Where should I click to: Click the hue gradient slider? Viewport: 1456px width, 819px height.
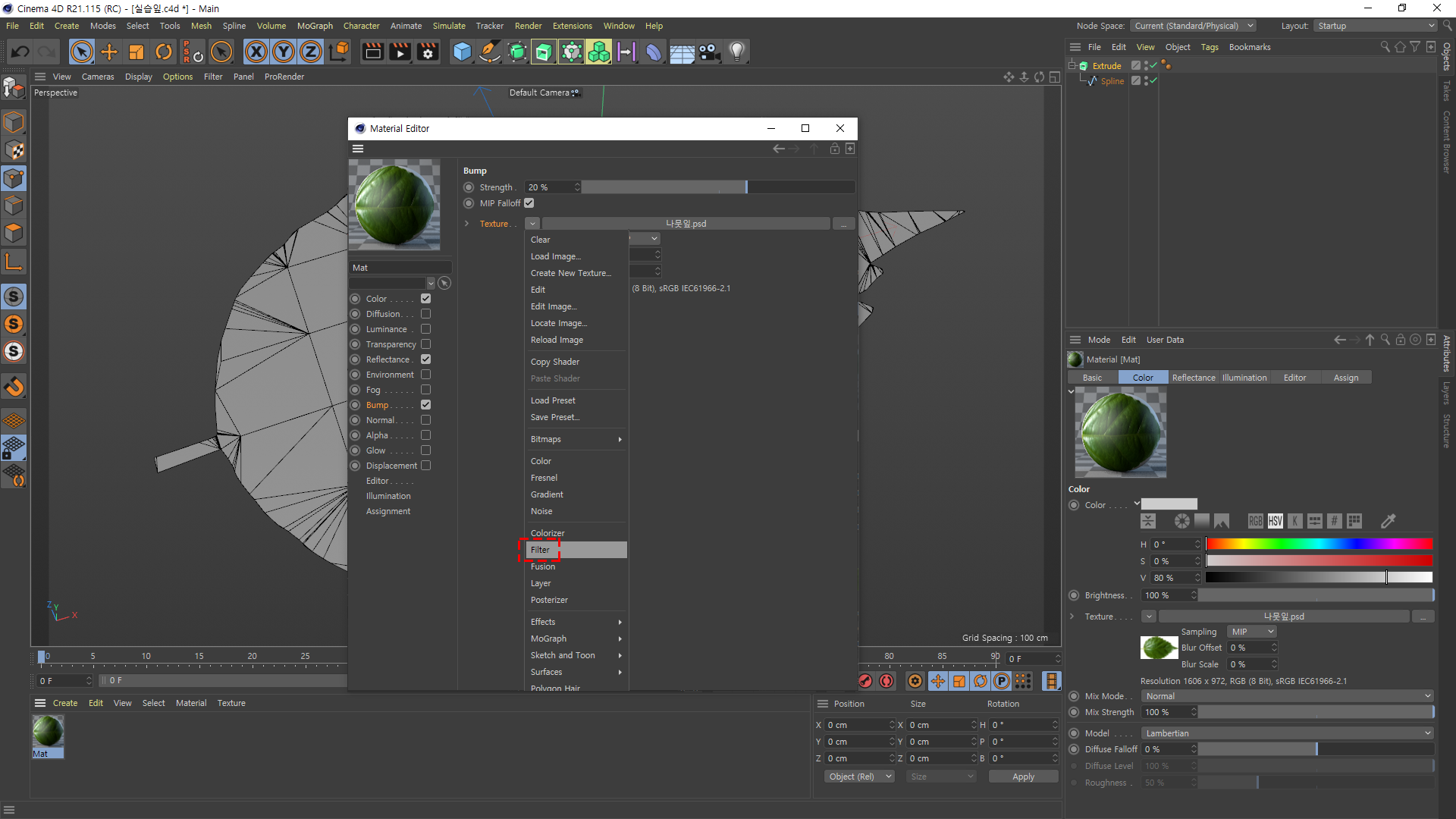click(x=1318, y=544)
